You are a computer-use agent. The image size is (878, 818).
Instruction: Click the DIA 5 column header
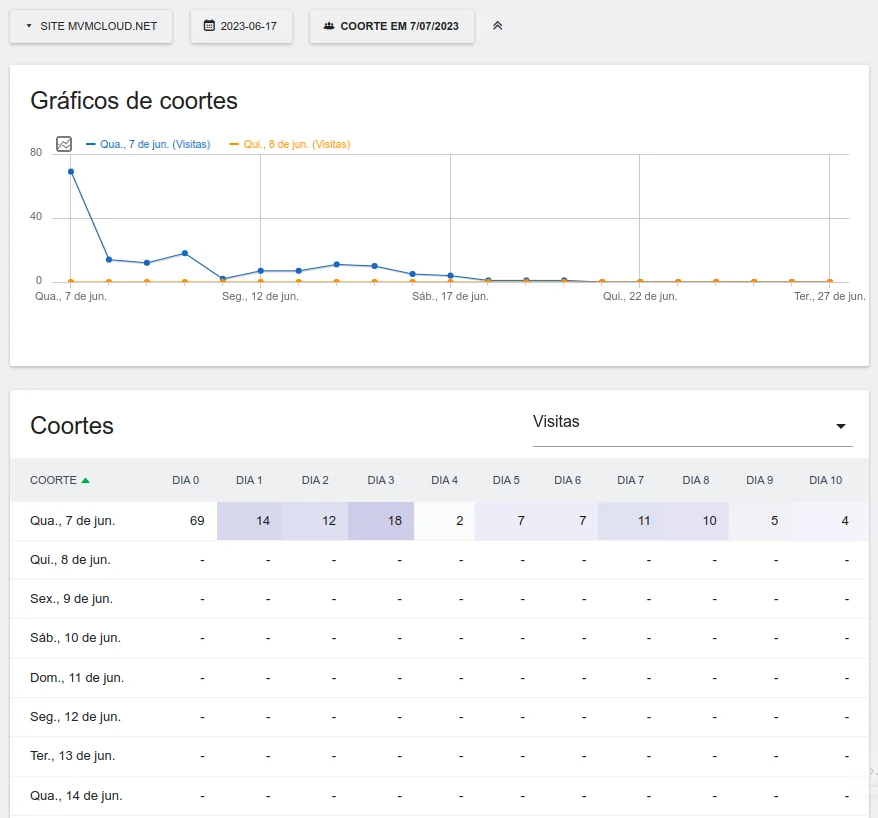pyautogui.click(x=506, y=480)
